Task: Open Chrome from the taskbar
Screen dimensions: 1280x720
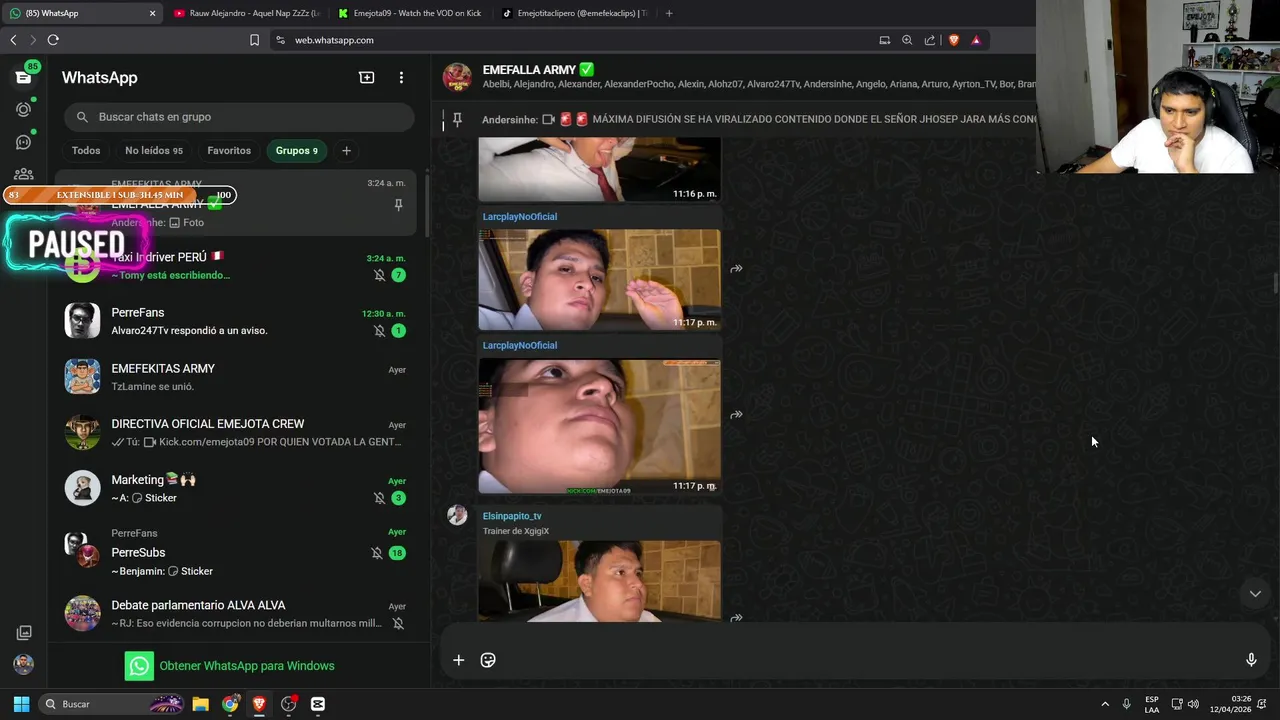Action: point(231,704)
